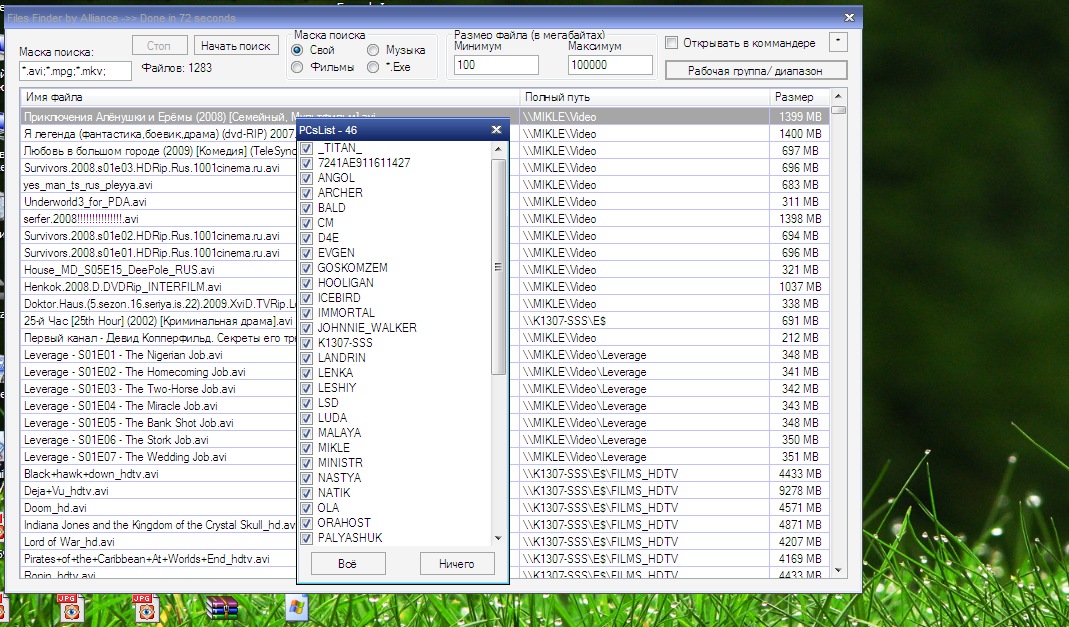
Task: Uncheck the MIKLE computer in PCsList
Action: point(307,448)
